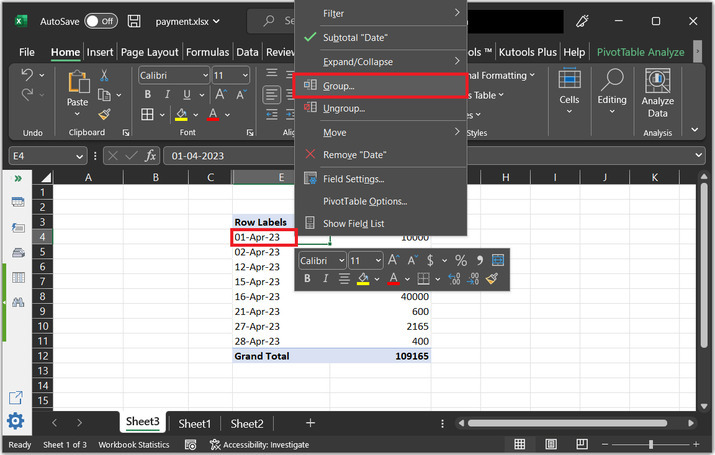
Task: Click the Undo arrow icon
Action: pyautogui.click(x=27, y=74)
